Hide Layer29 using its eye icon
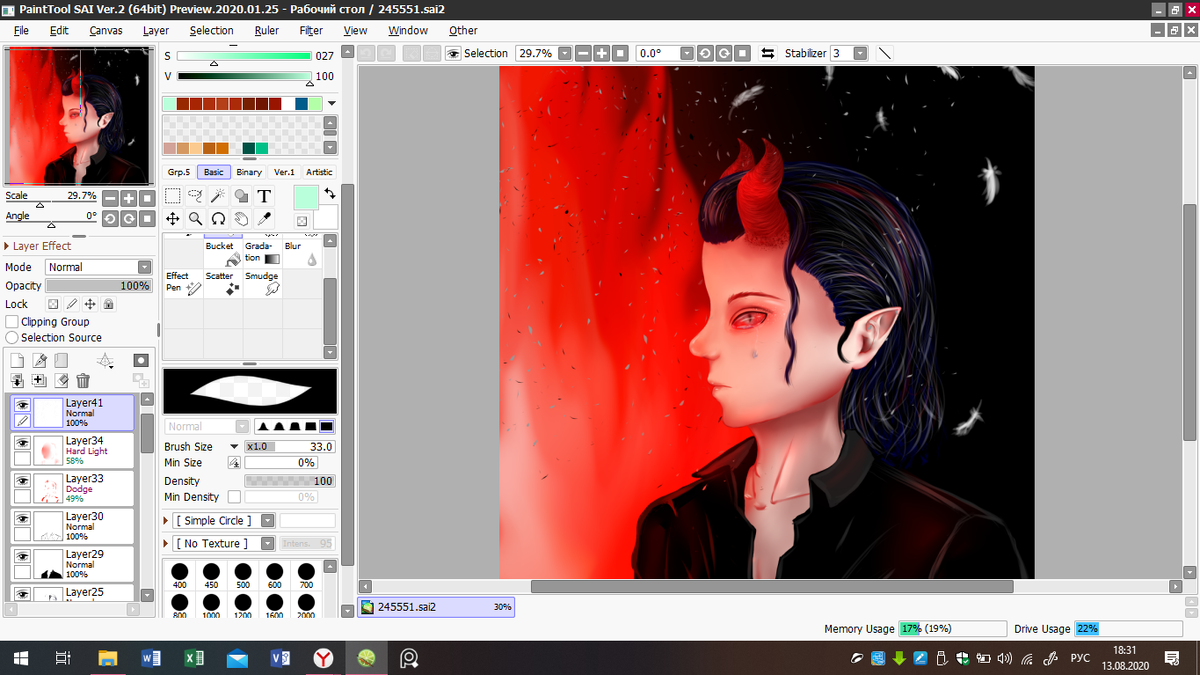Screen dimensions: 1200x675 pos(22,556)
